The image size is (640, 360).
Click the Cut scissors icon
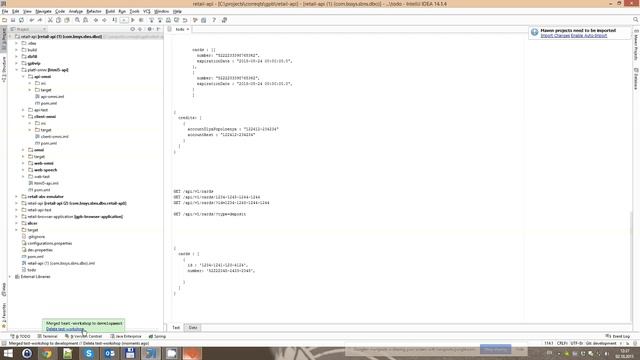point(50,20)
